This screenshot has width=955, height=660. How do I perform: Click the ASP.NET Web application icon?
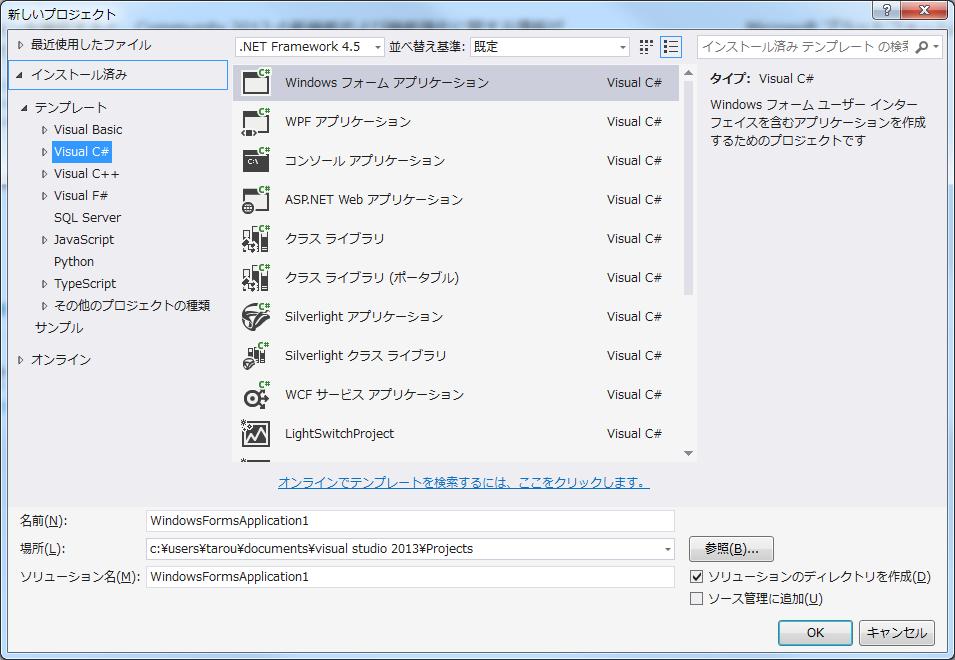pos(256,199)
